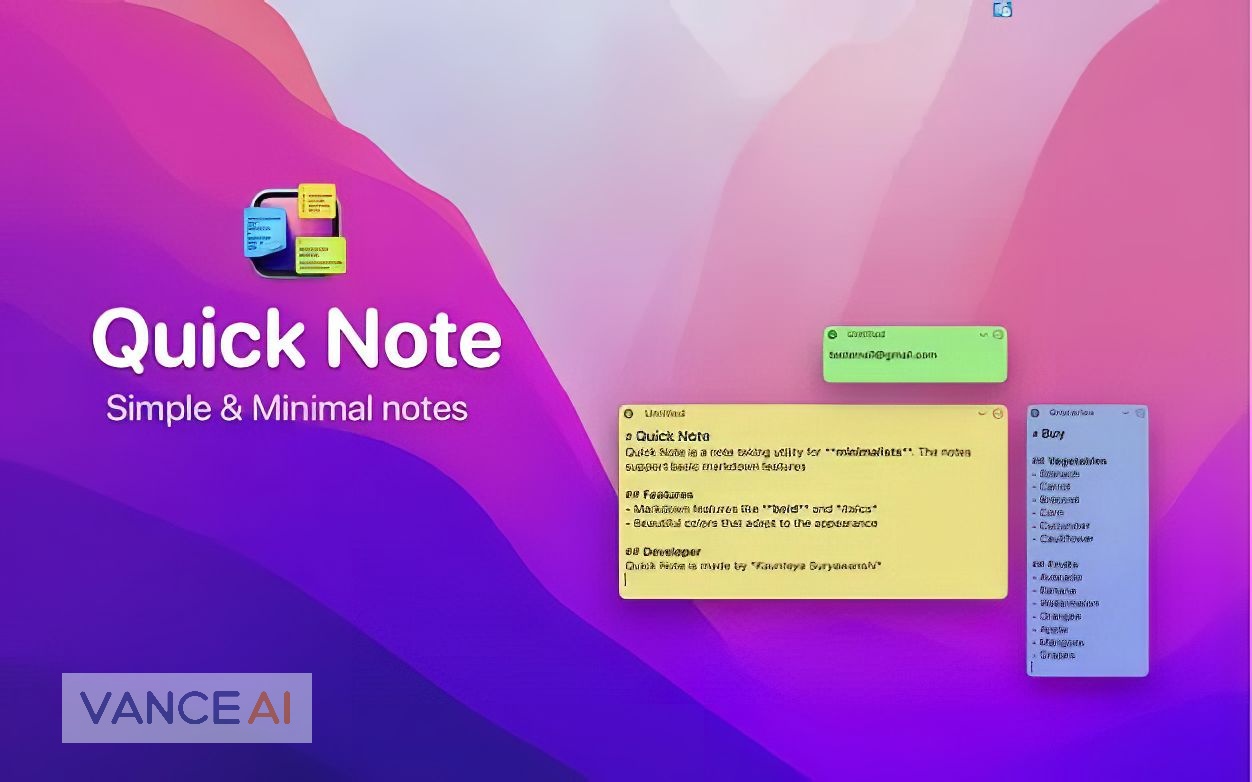1252x782 pixels.
Task: Click the "Grapes" line in the blue note
Action: point(1054,655)
